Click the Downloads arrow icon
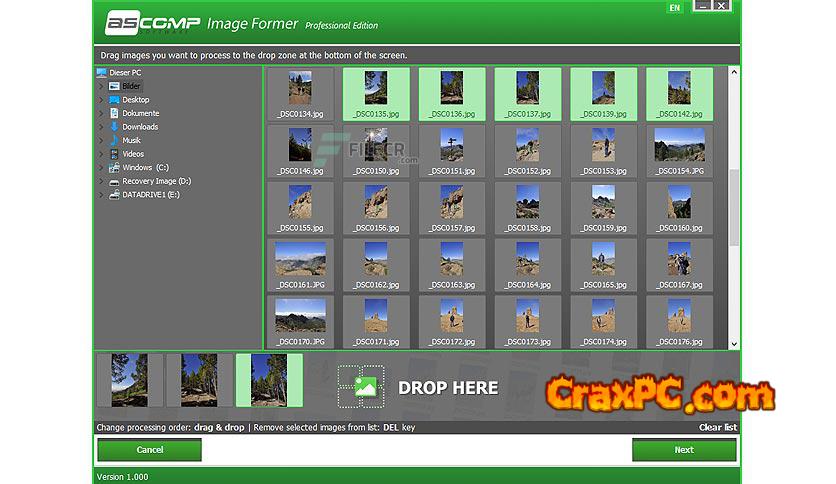Image resolution: width=836 pixels, height=484 pixels. coord(114,126)
